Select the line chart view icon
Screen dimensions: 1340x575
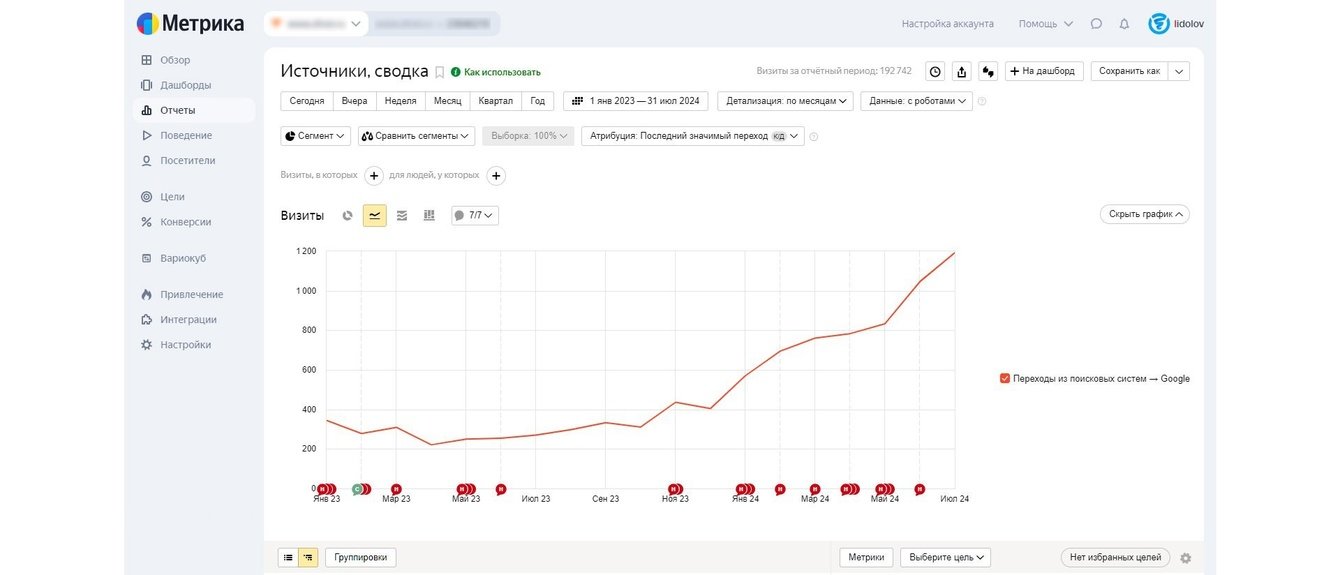374,215
